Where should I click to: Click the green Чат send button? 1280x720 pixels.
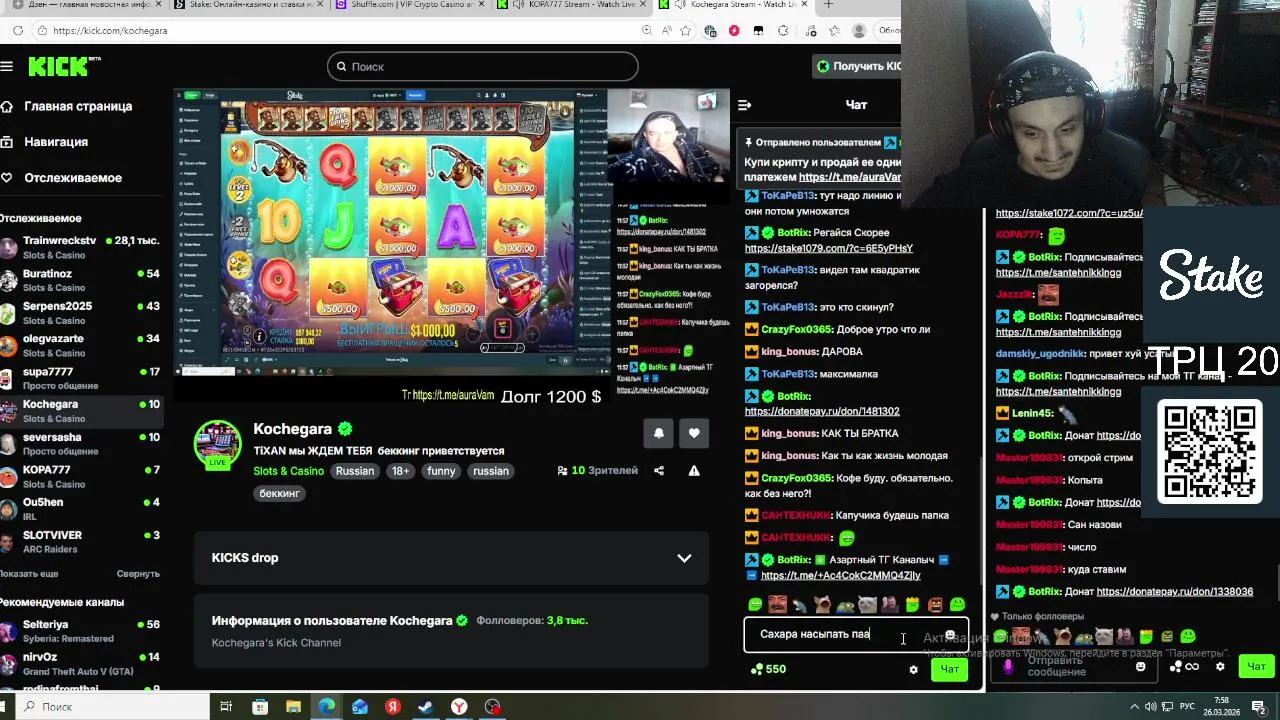(949, 669)
